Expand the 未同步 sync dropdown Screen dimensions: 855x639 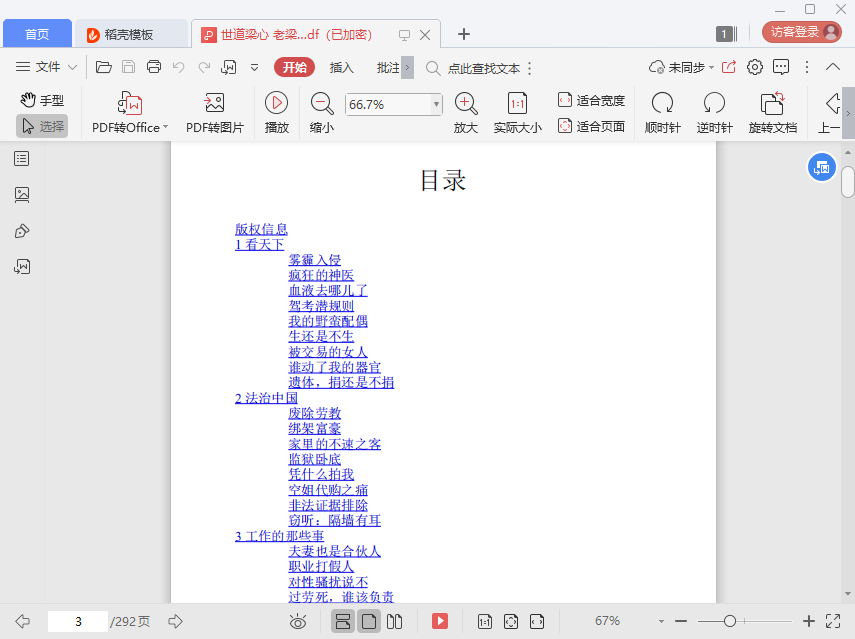tap(682, 67)
